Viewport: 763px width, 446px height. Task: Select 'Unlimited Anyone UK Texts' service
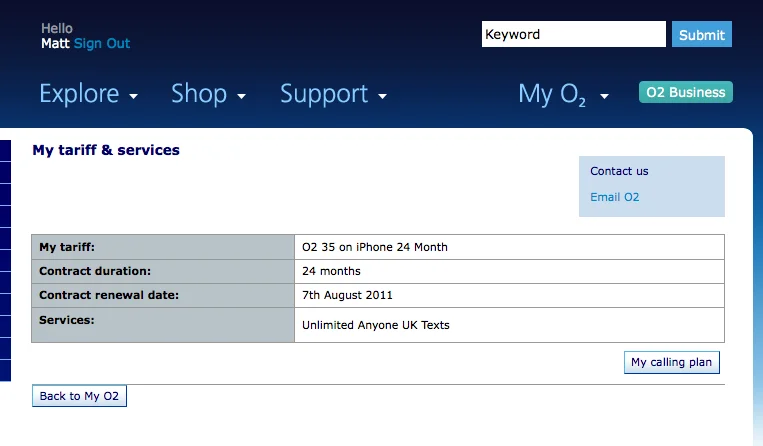[376, 325]
